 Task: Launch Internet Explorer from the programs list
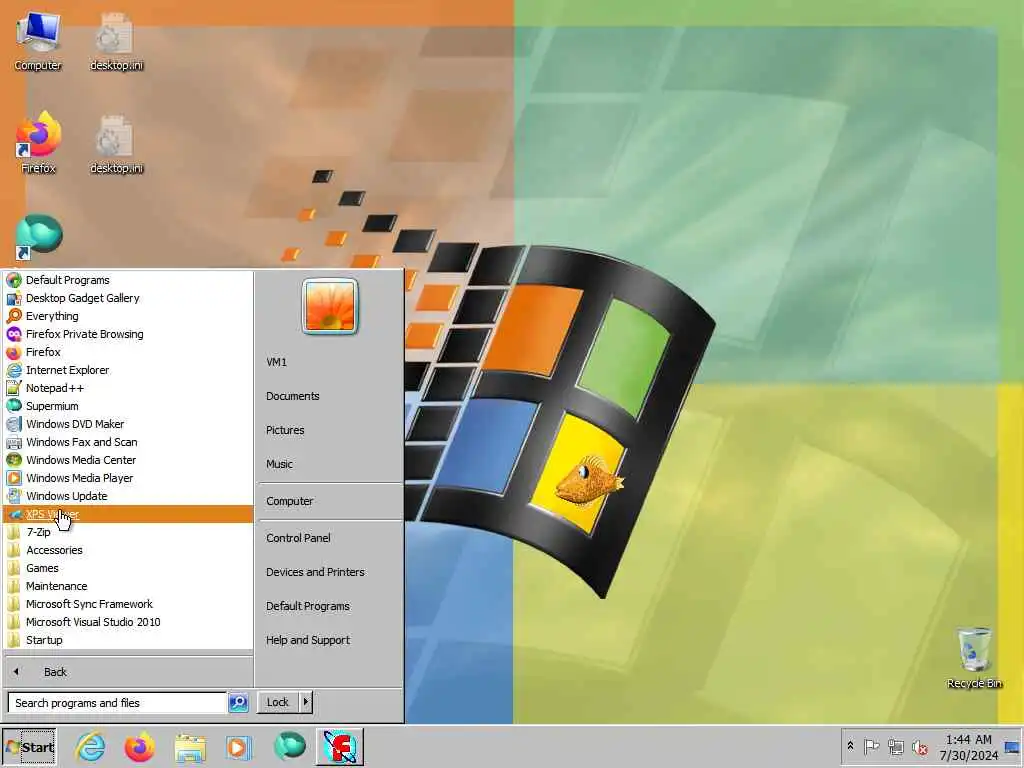[x=128, y=370]
